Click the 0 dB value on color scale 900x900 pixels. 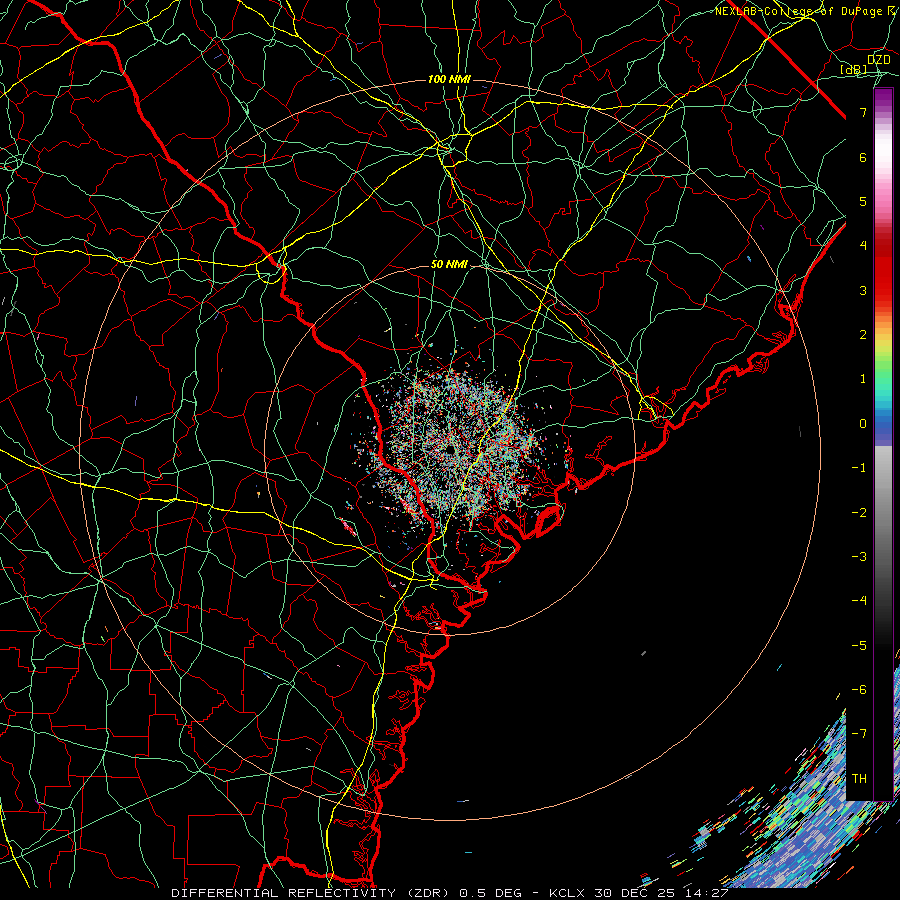863,424
